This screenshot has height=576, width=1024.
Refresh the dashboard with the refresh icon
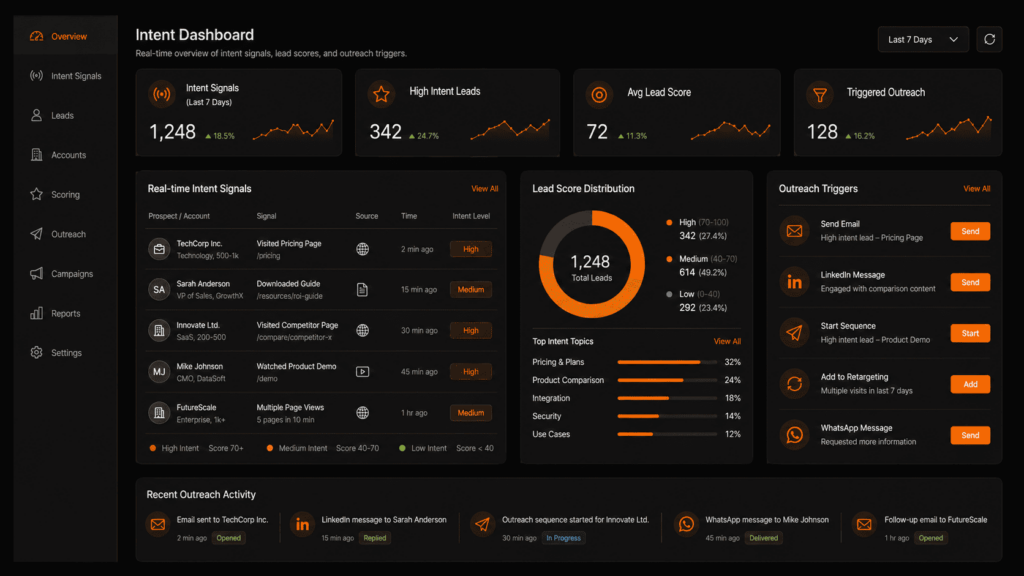tap(989, 39)
